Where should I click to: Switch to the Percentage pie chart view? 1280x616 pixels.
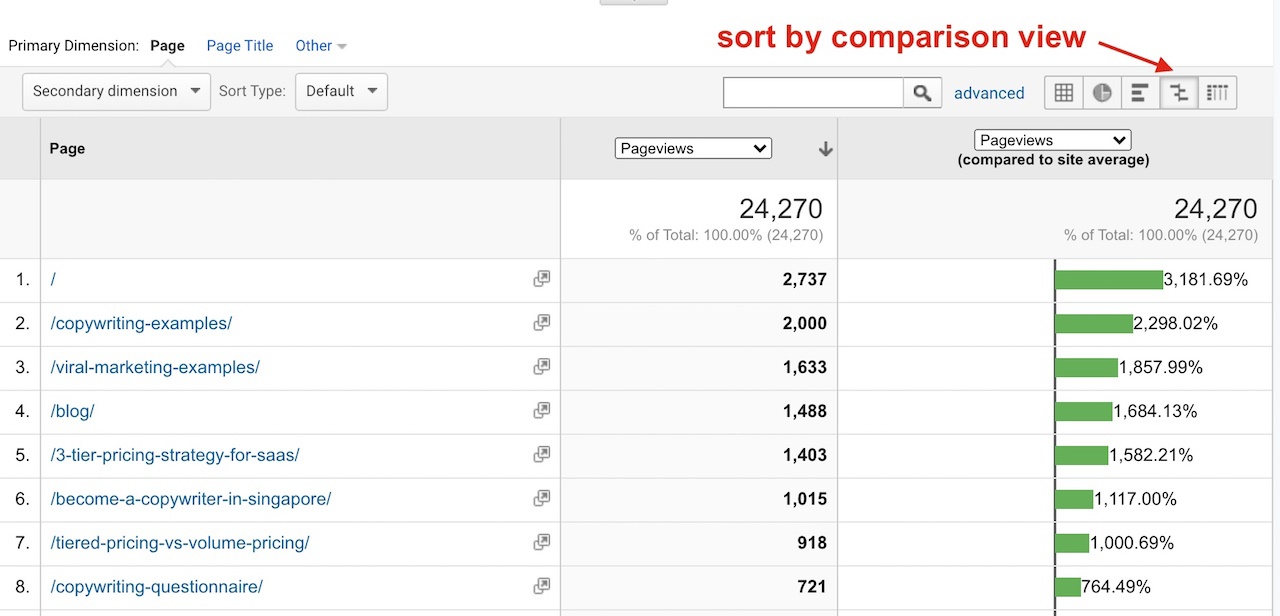point(1102,93)
